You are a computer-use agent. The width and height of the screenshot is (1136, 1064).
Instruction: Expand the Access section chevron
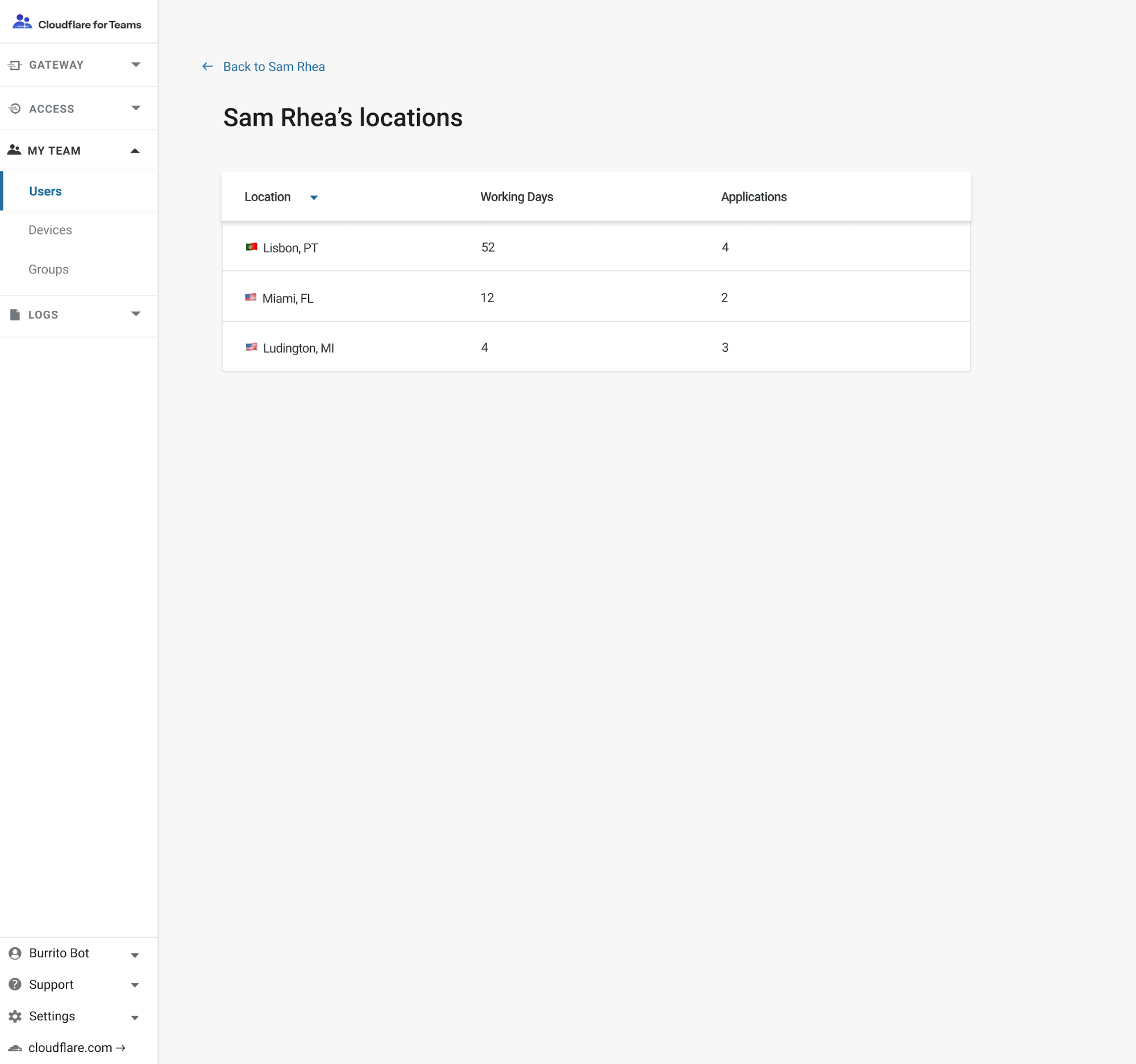[136, 108]
